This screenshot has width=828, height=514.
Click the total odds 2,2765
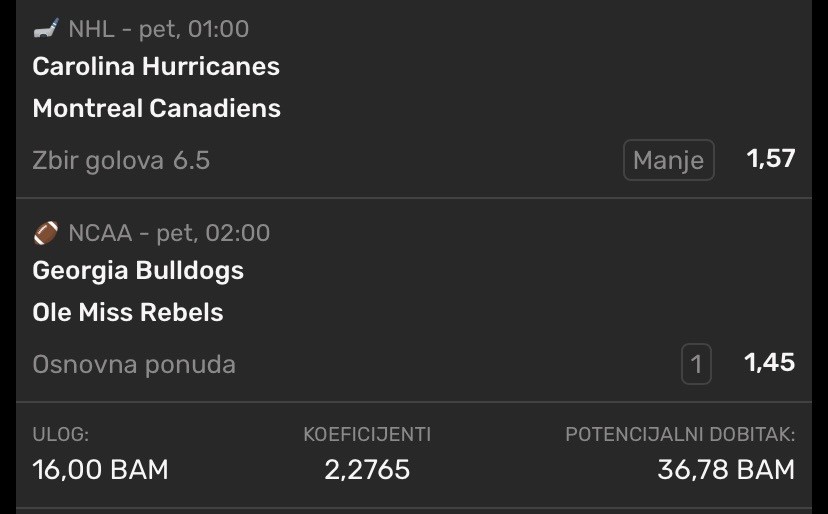(367, 469)
